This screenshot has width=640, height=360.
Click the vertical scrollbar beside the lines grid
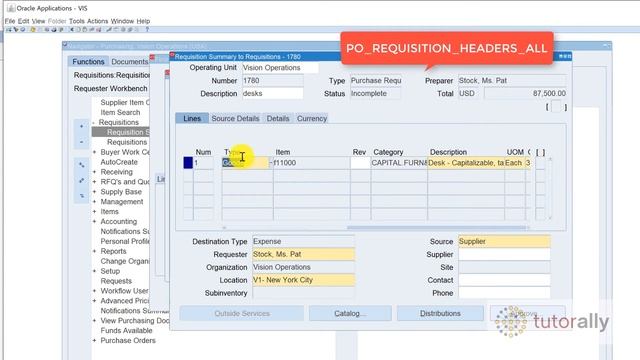click(550, 189)
